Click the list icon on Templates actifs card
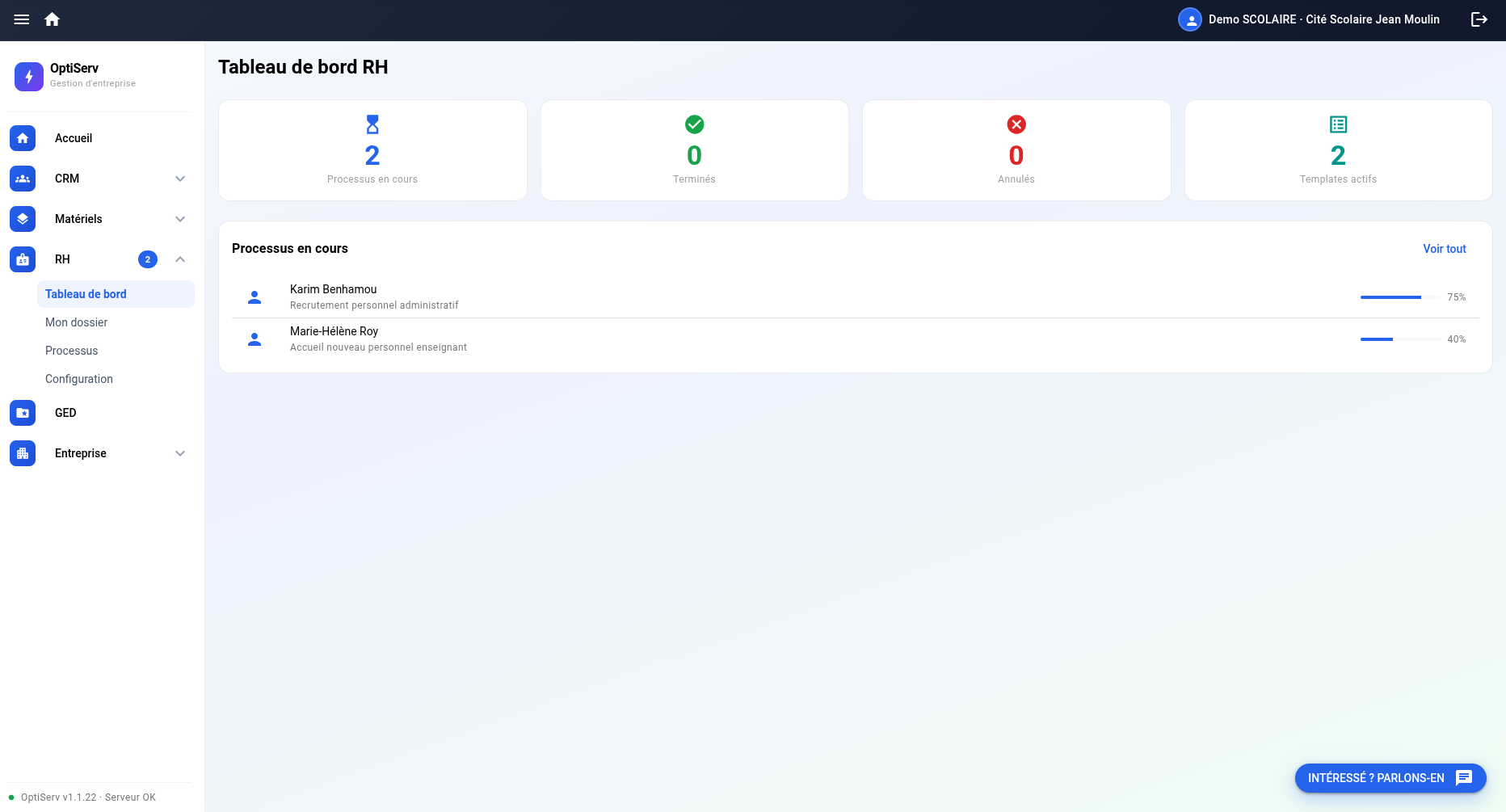Screen dimensions: 1506x812 point(1339,124)
